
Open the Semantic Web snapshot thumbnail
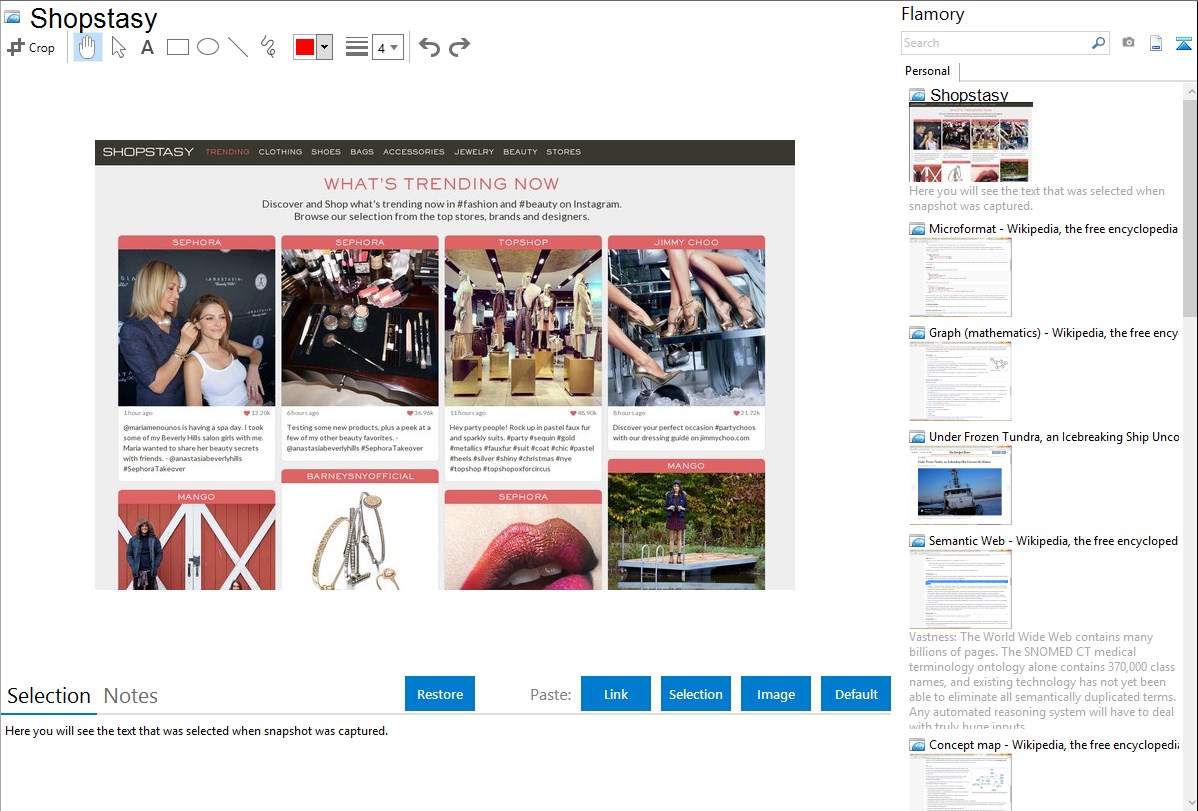960,589
